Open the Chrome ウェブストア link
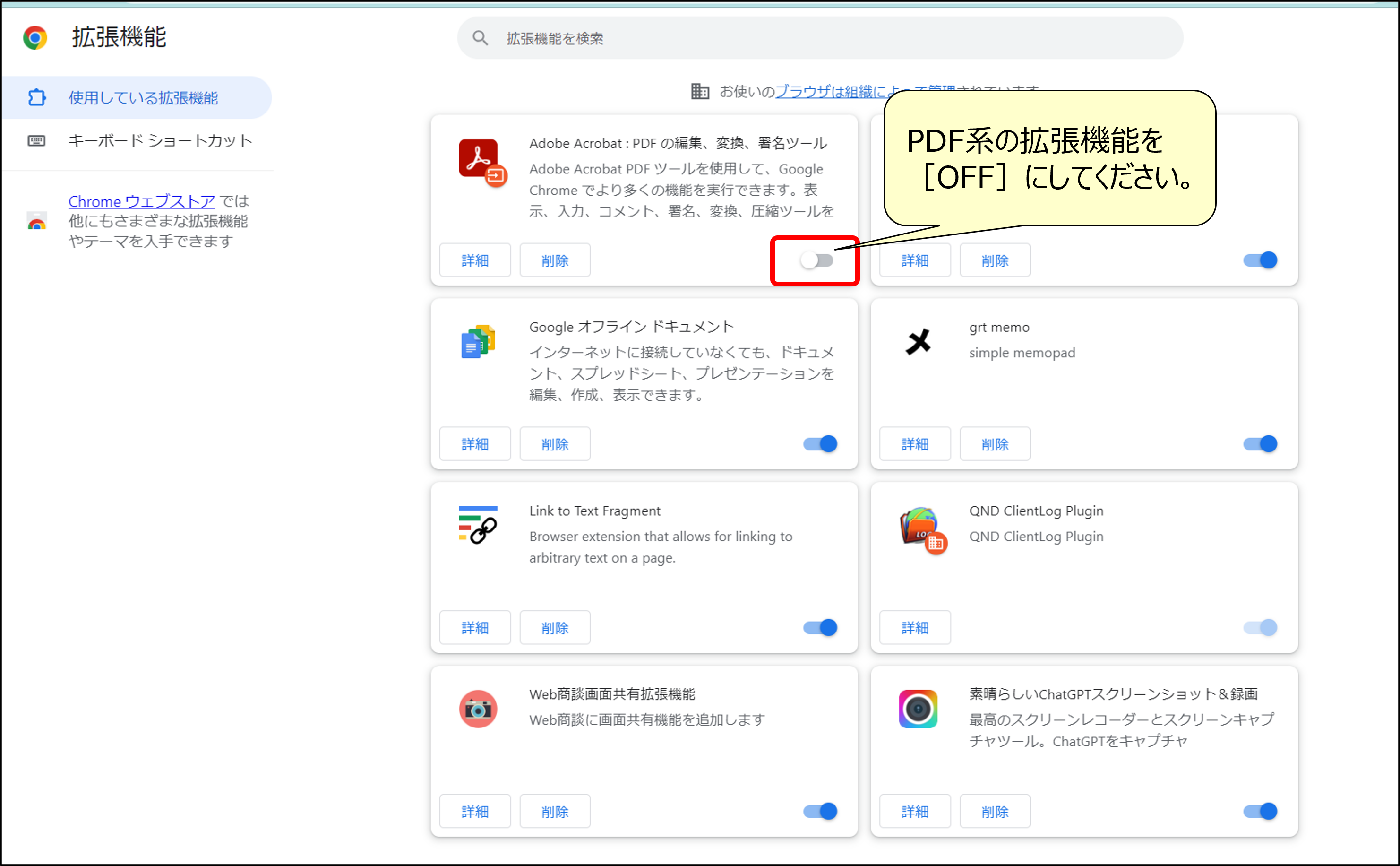Image resolution: width=1400 pixels, height=866 pixels. point(141,201)
